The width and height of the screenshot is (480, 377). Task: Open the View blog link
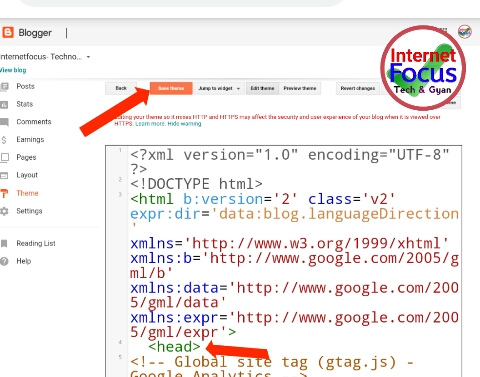pyautogui.click(x=13, y=70)
